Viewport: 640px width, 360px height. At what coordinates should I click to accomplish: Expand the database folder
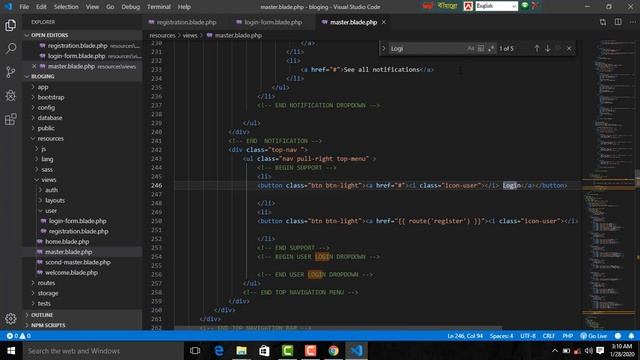coord(82,118)
